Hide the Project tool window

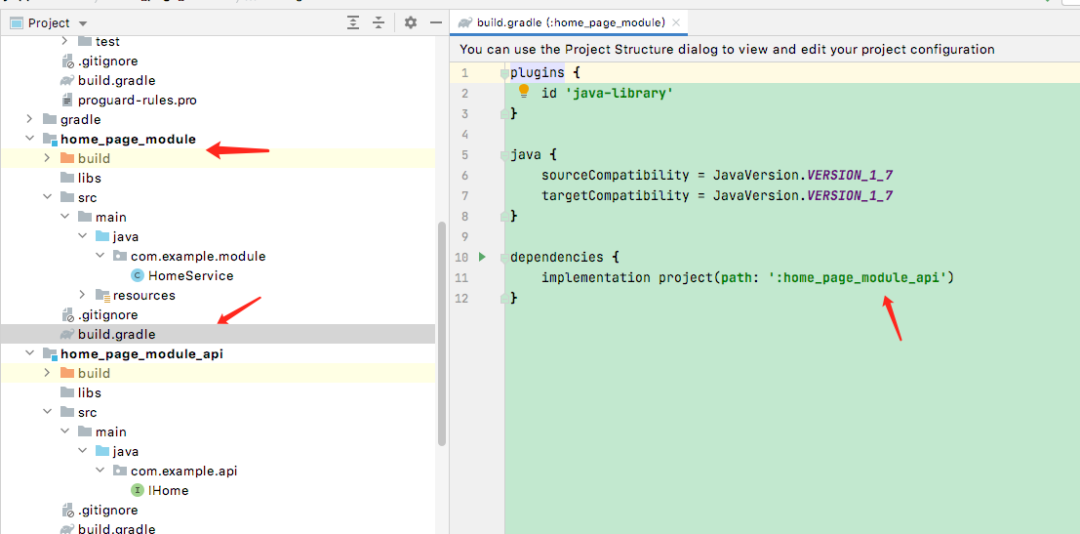click(435, 23)
